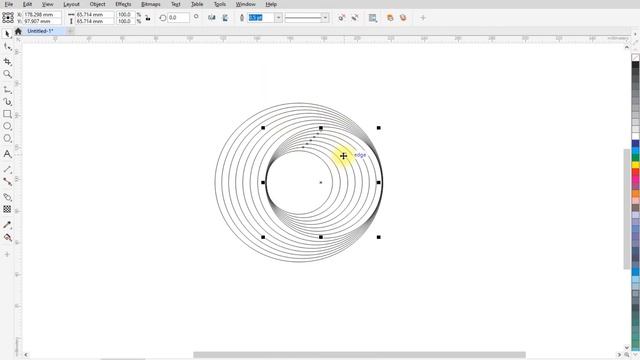Select the Zoom tool in toolbox
The width and height of the screenshot is (640, 360).
[x=7, y=74]
